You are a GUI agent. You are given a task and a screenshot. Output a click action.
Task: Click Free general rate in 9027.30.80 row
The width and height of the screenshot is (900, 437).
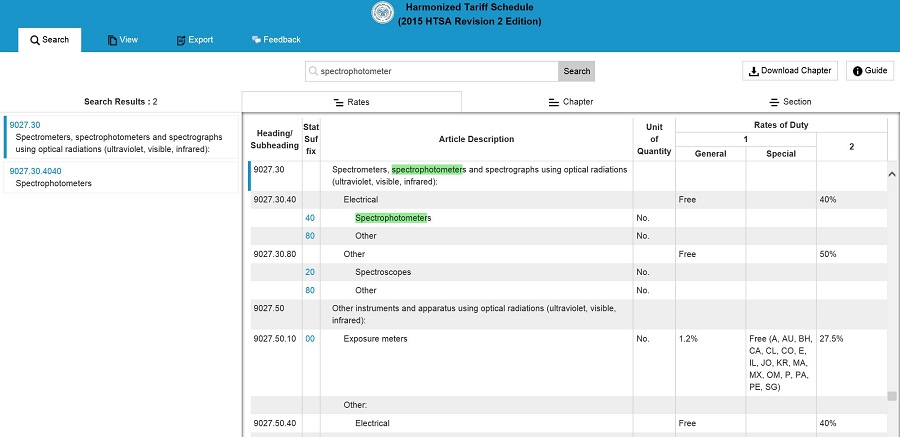tap(687, 254)
